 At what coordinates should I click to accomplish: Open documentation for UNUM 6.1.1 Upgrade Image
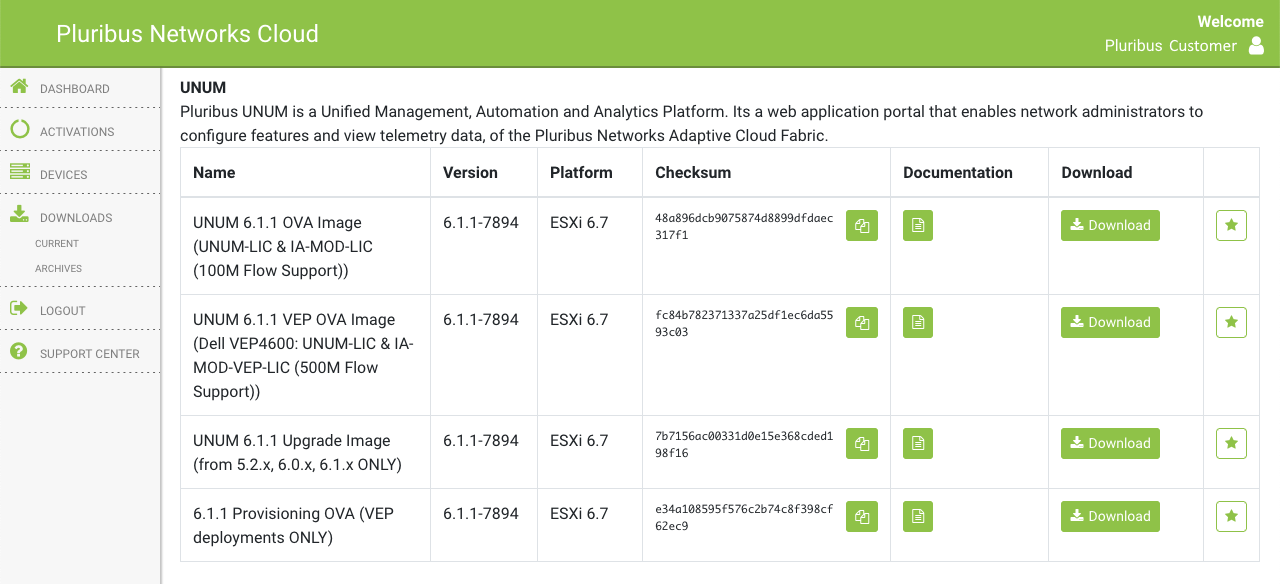click(918, 444)
